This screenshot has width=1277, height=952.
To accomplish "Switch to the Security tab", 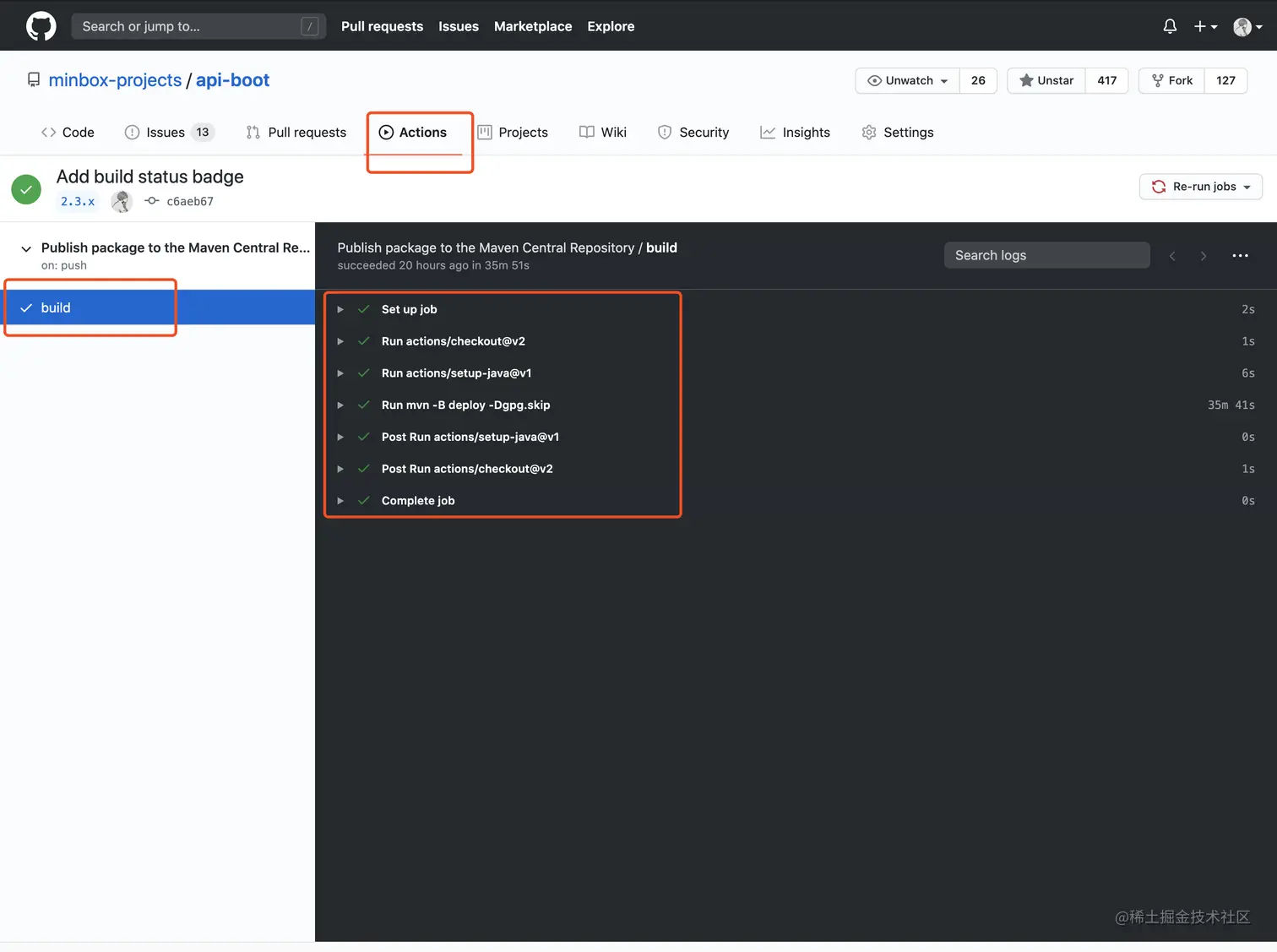I will [x=693, y=133].
